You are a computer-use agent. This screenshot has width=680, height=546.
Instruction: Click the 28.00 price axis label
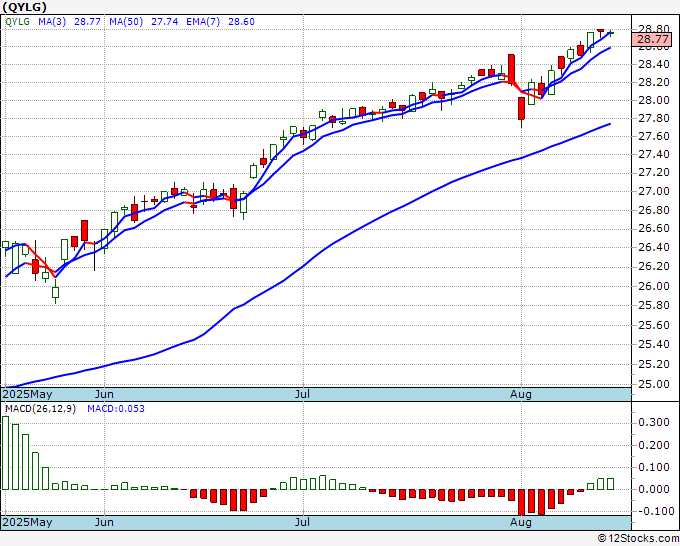click(x=654, y=100)
